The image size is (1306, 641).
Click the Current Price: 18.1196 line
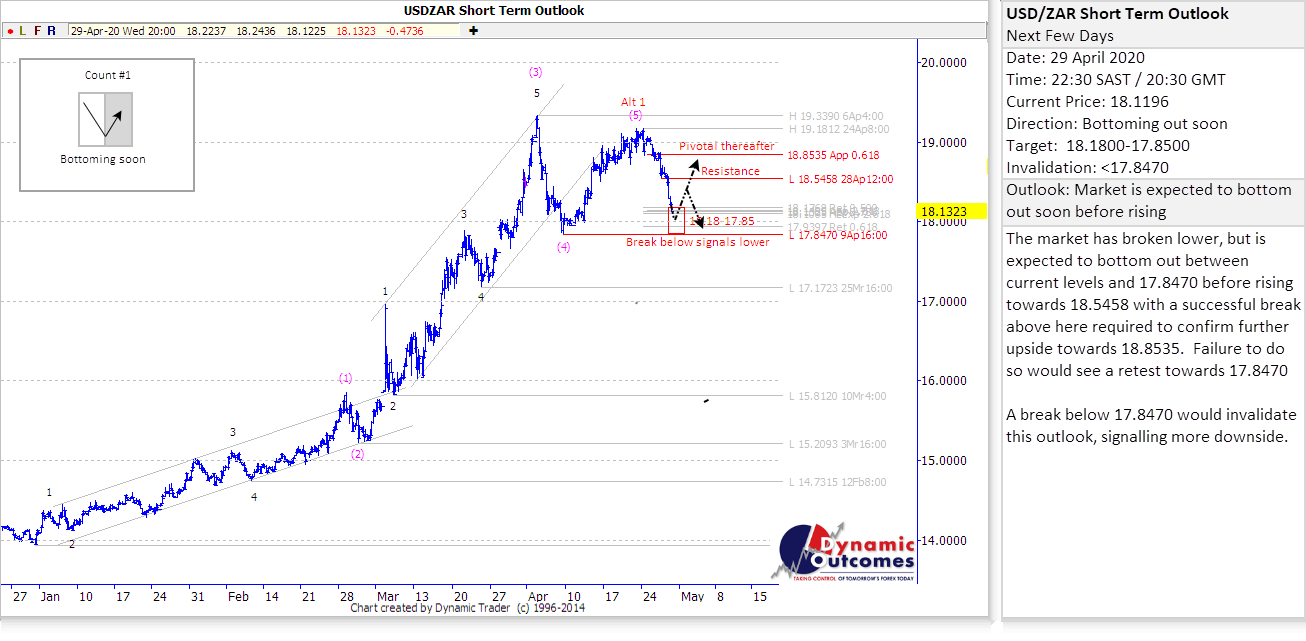pos(1087,102)
